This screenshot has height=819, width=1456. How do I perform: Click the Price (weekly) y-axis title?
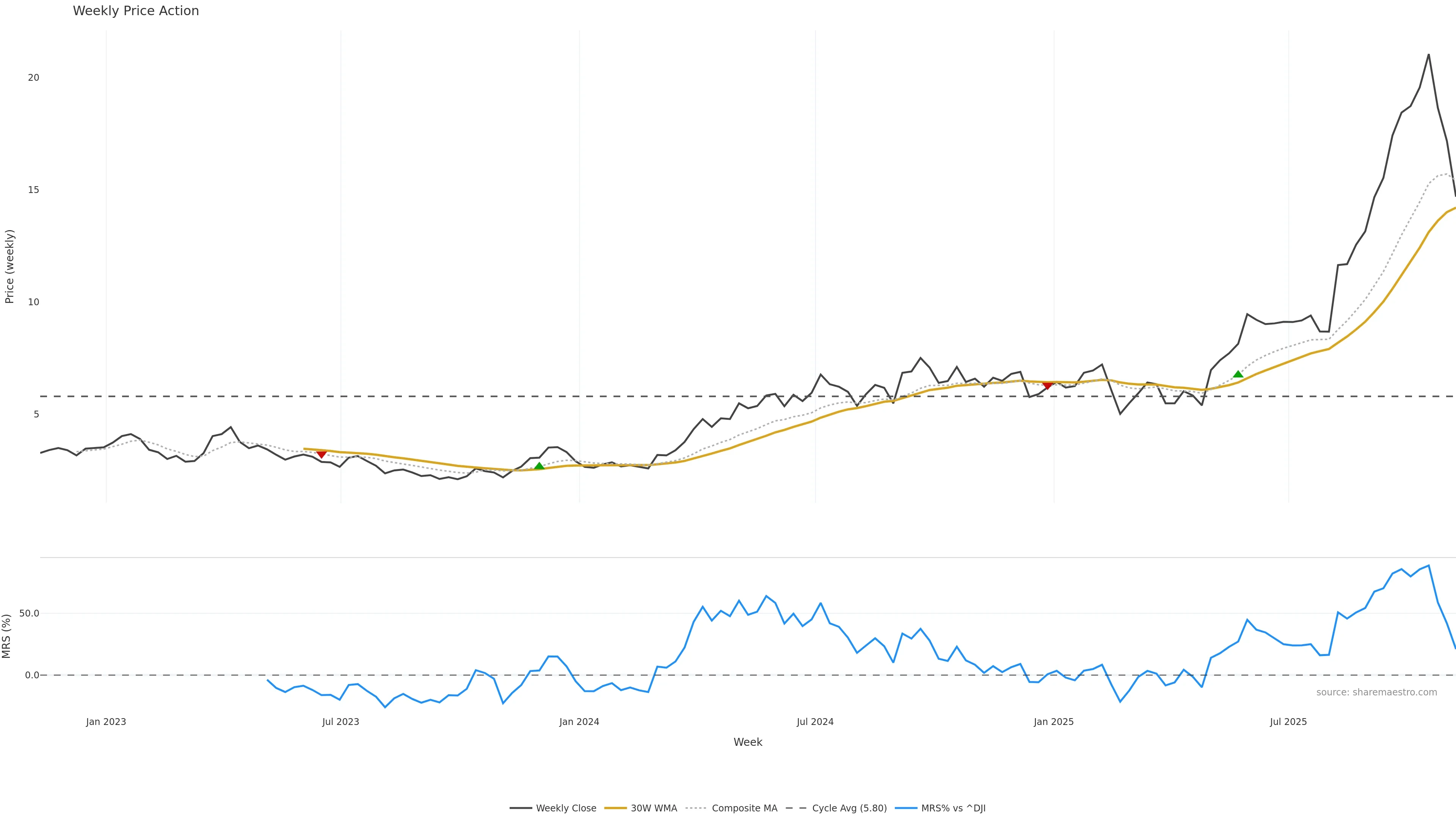[x=9, y=266]
